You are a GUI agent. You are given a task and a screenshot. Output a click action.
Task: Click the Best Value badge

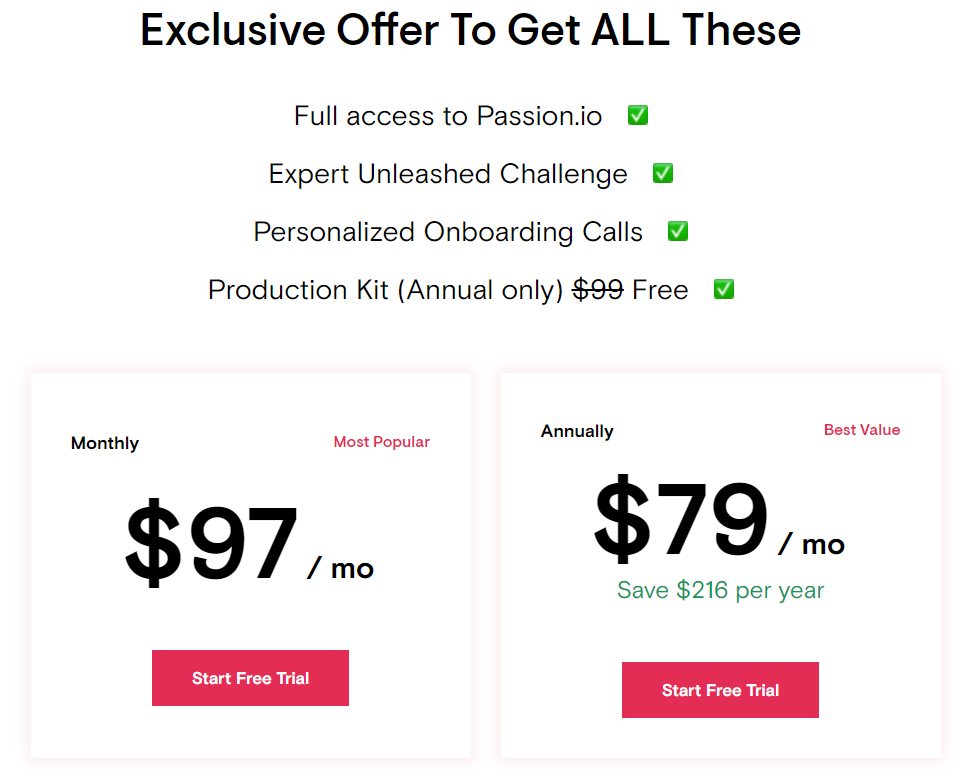click(862, 429)
